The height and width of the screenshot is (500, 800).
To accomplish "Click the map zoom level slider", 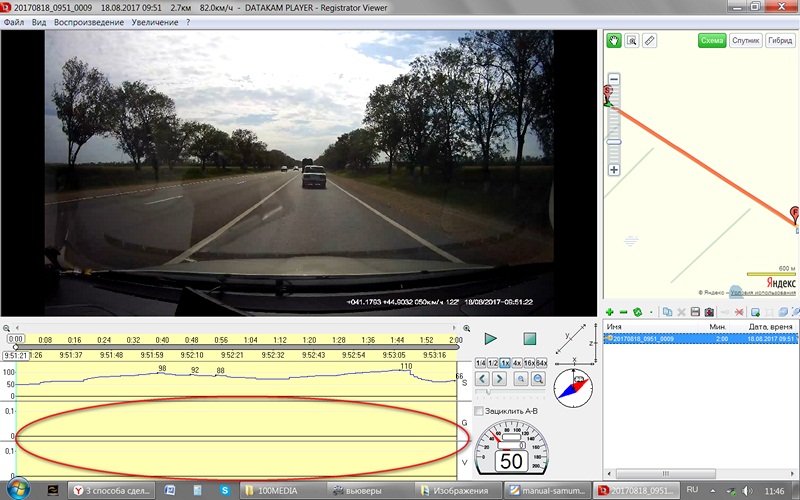I will [614, 141].
